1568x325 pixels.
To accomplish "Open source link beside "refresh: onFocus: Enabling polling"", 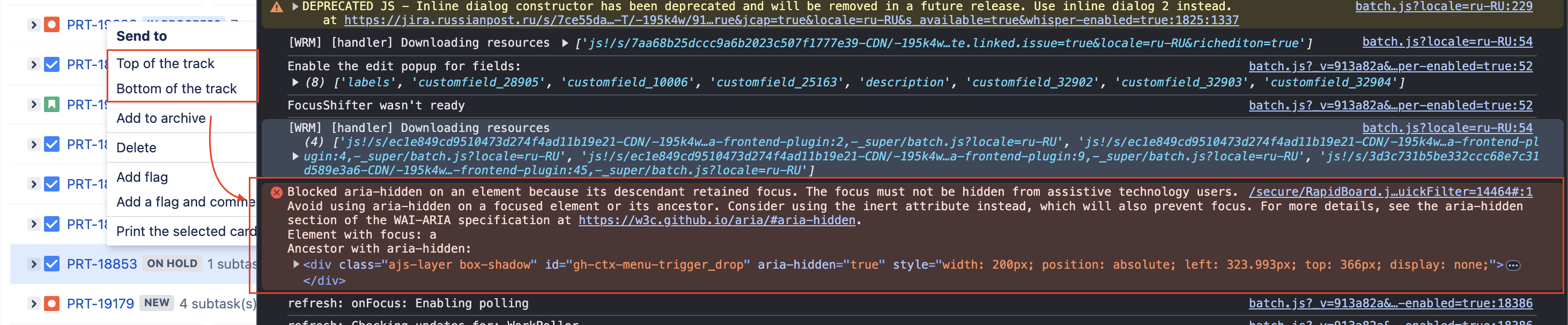I will [x=1391, y=303].
